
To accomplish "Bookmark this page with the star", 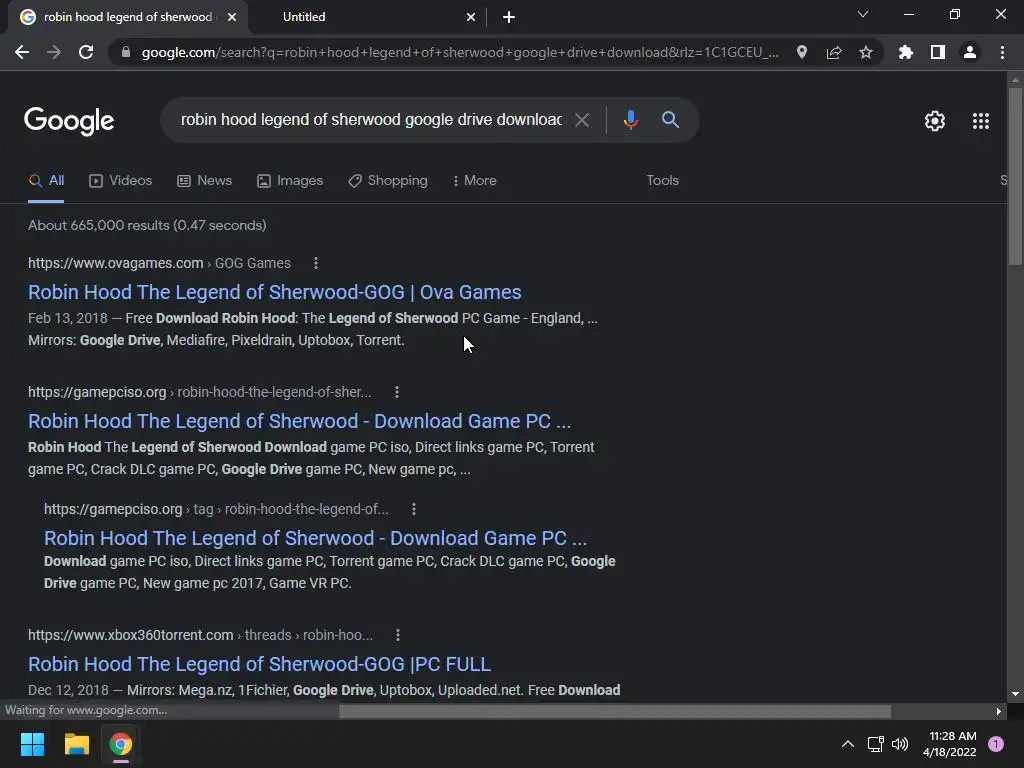I will click(866, 52).
